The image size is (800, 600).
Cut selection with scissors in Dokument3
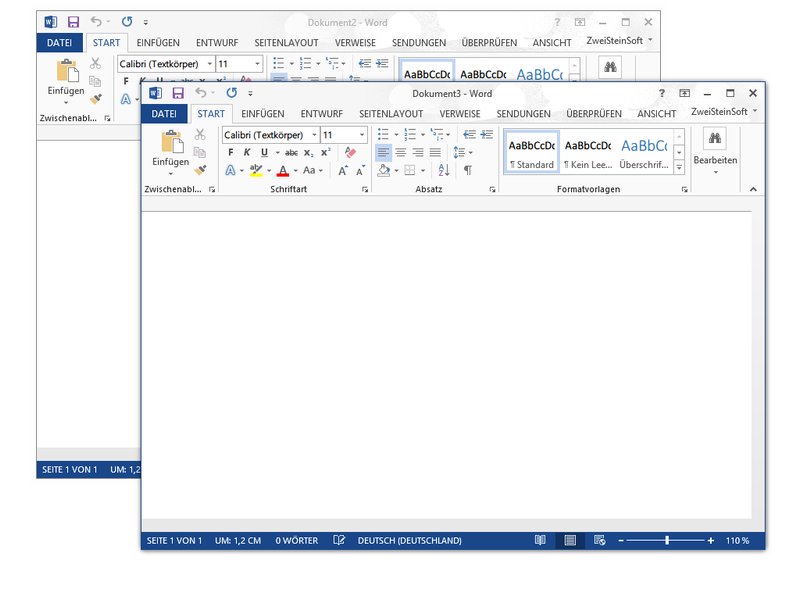pos(199,134)
